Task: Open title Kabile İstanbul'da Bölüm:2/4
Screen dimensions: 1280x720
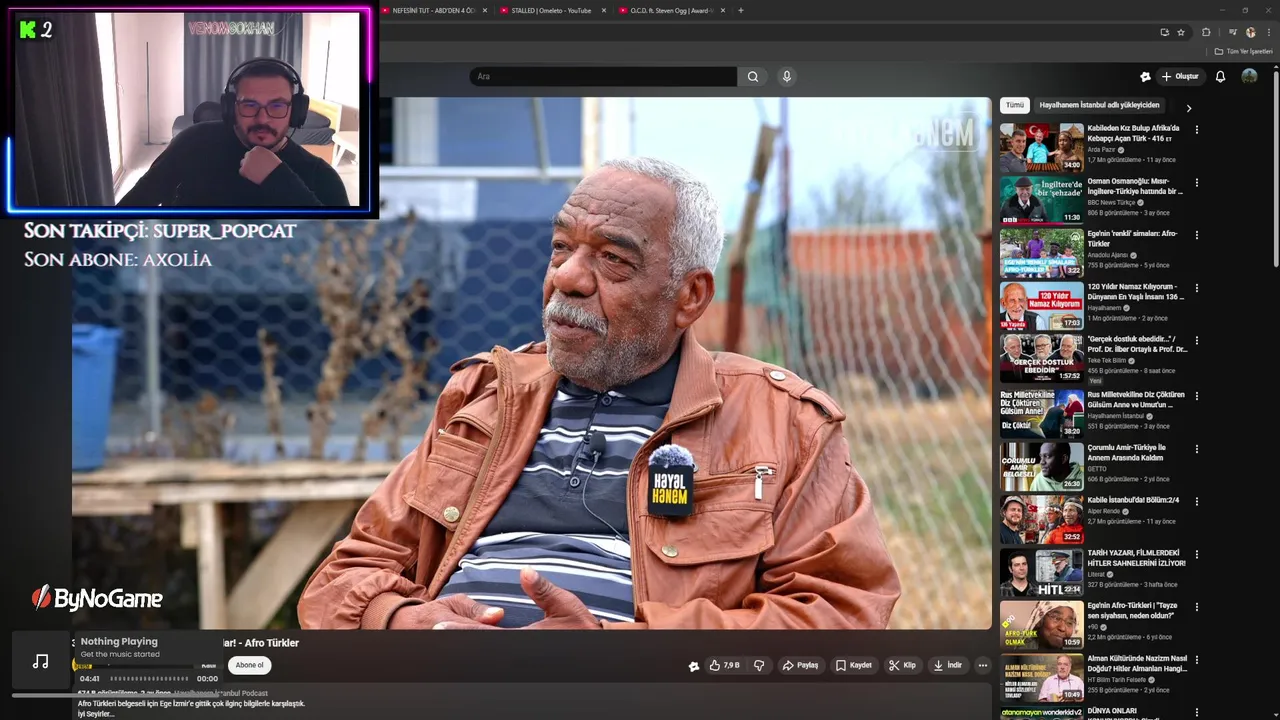Action: click(x=1133, y=500)
